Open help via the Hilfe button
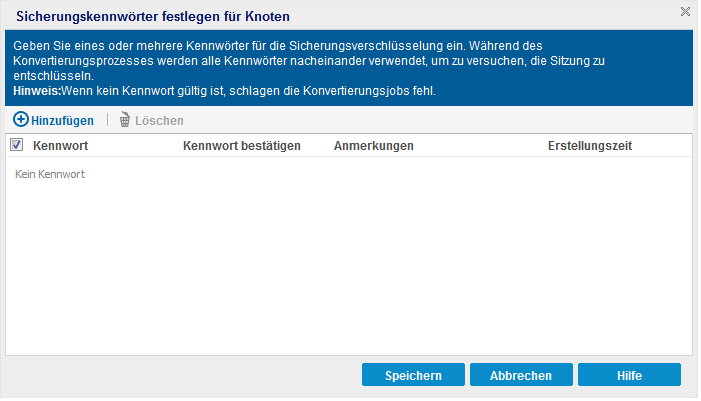The height and width of the screenshot is (401, 701). click(x=629, y=375)
